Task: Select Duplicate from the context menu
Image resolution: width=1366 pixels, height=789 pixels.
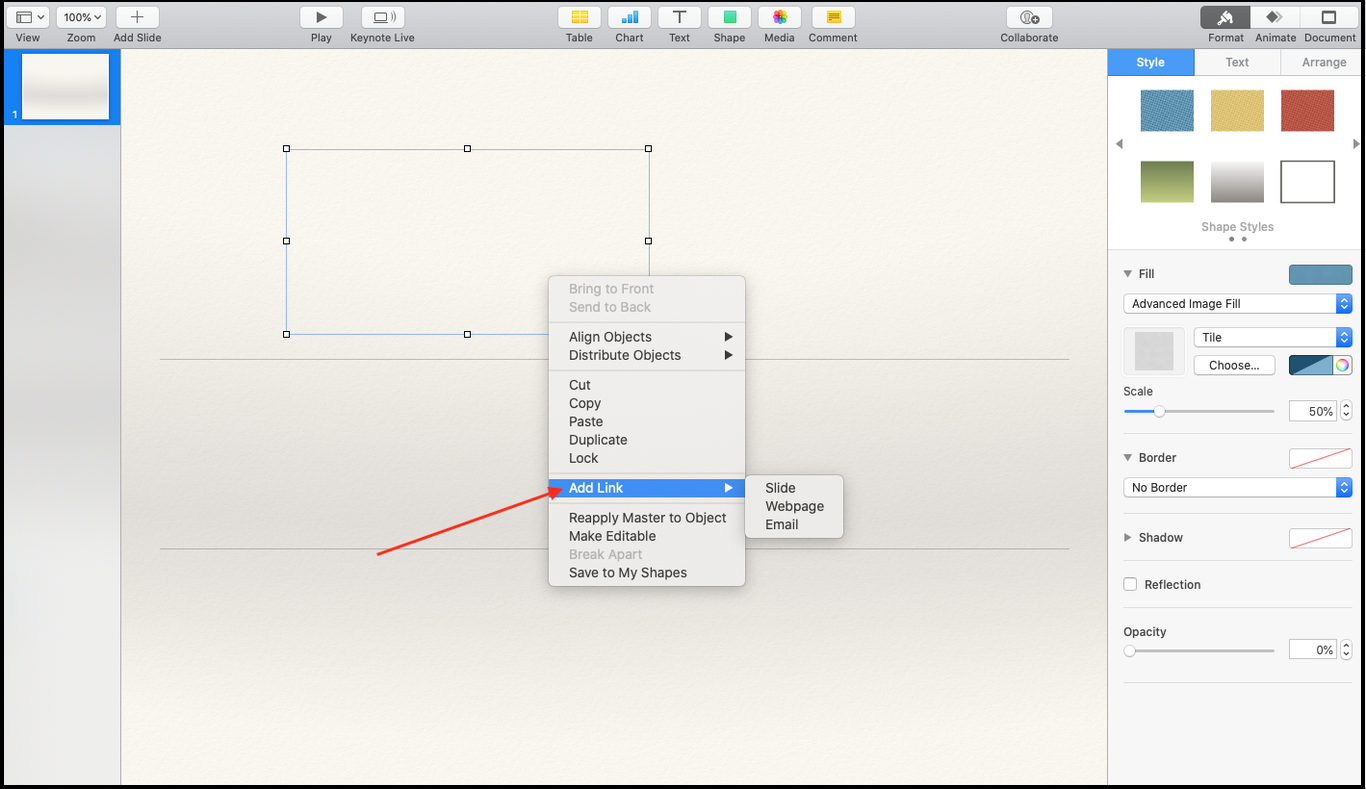Action: [x=598, y=440]
